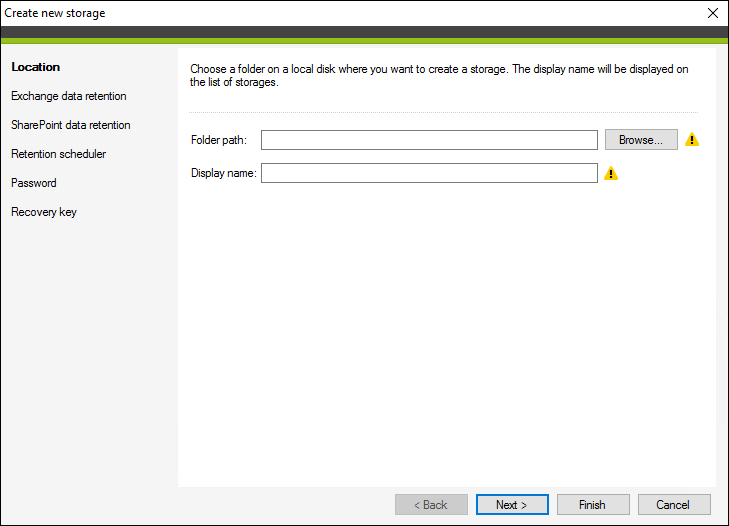Click the Create new storage title text
Image resolution: width=729 pixels, height=526 pixels.
pos(55,13)
